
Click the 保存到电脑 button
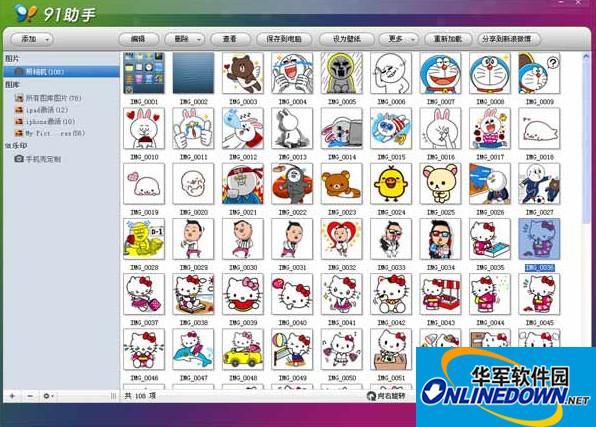pyautogui.click(x=284, y=39)
